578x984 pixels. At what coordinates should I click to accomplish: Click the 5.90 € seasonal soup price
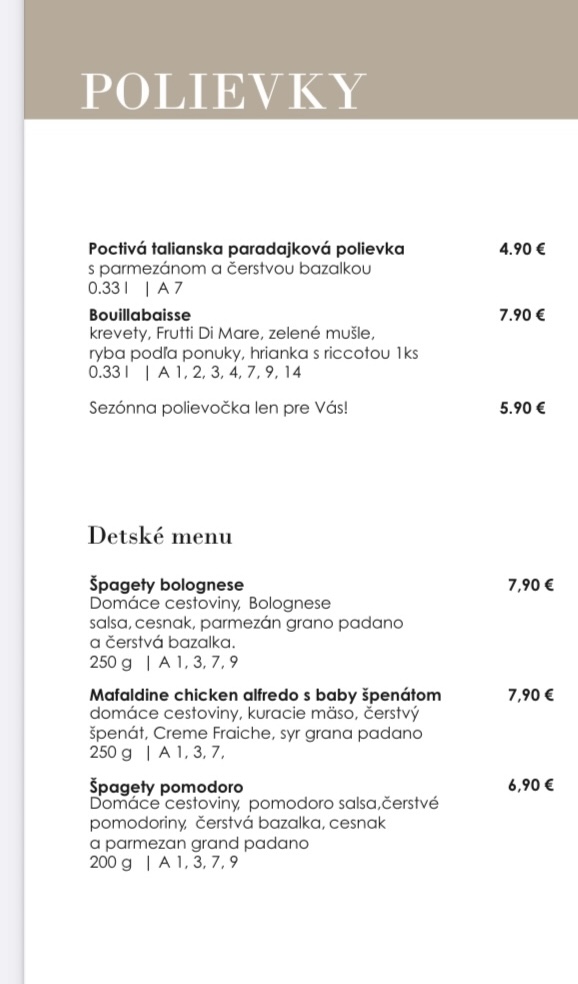tap(522, 409)
